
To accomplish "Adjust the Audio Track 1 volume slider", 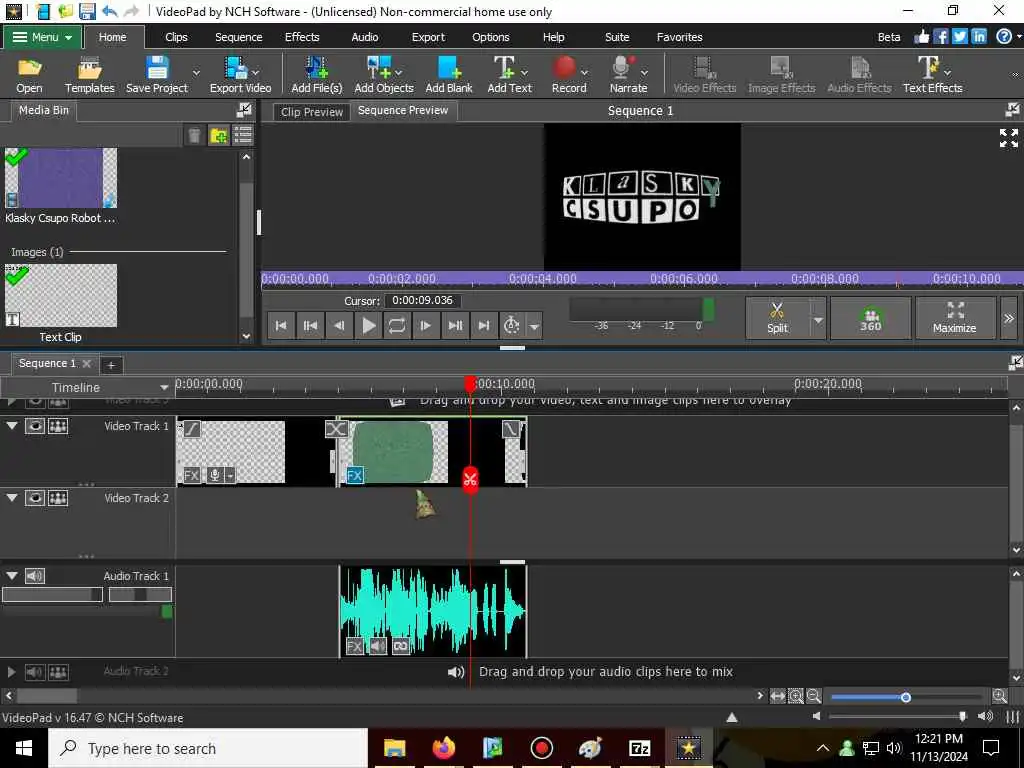I will (52, 594).
